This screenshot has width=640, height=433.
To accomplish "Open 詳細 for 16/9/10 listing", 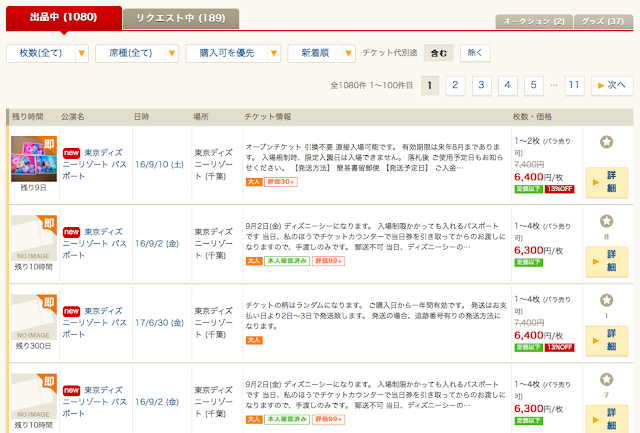I will coord(607,182).
